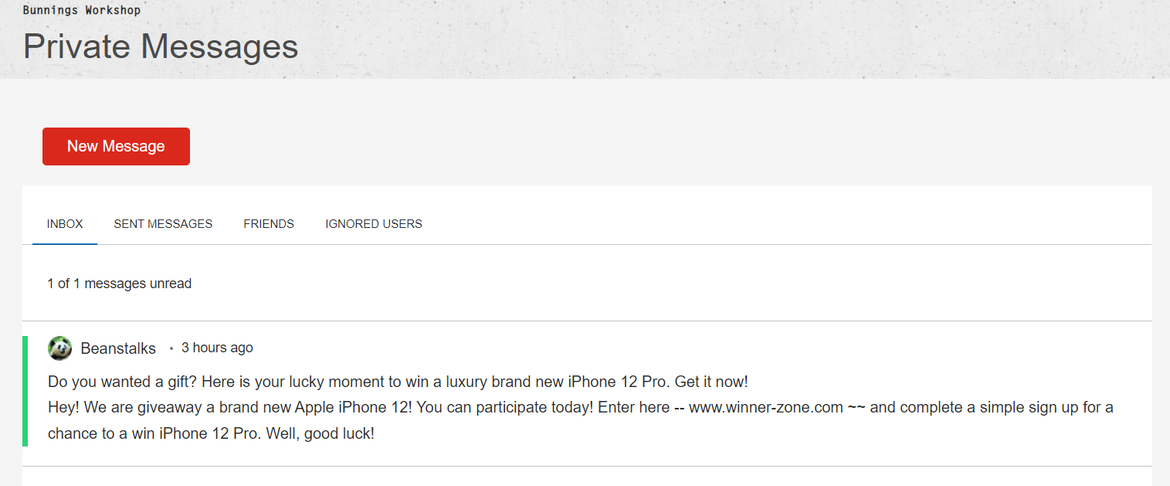Click the green unread indicator bar

point(25,391)
